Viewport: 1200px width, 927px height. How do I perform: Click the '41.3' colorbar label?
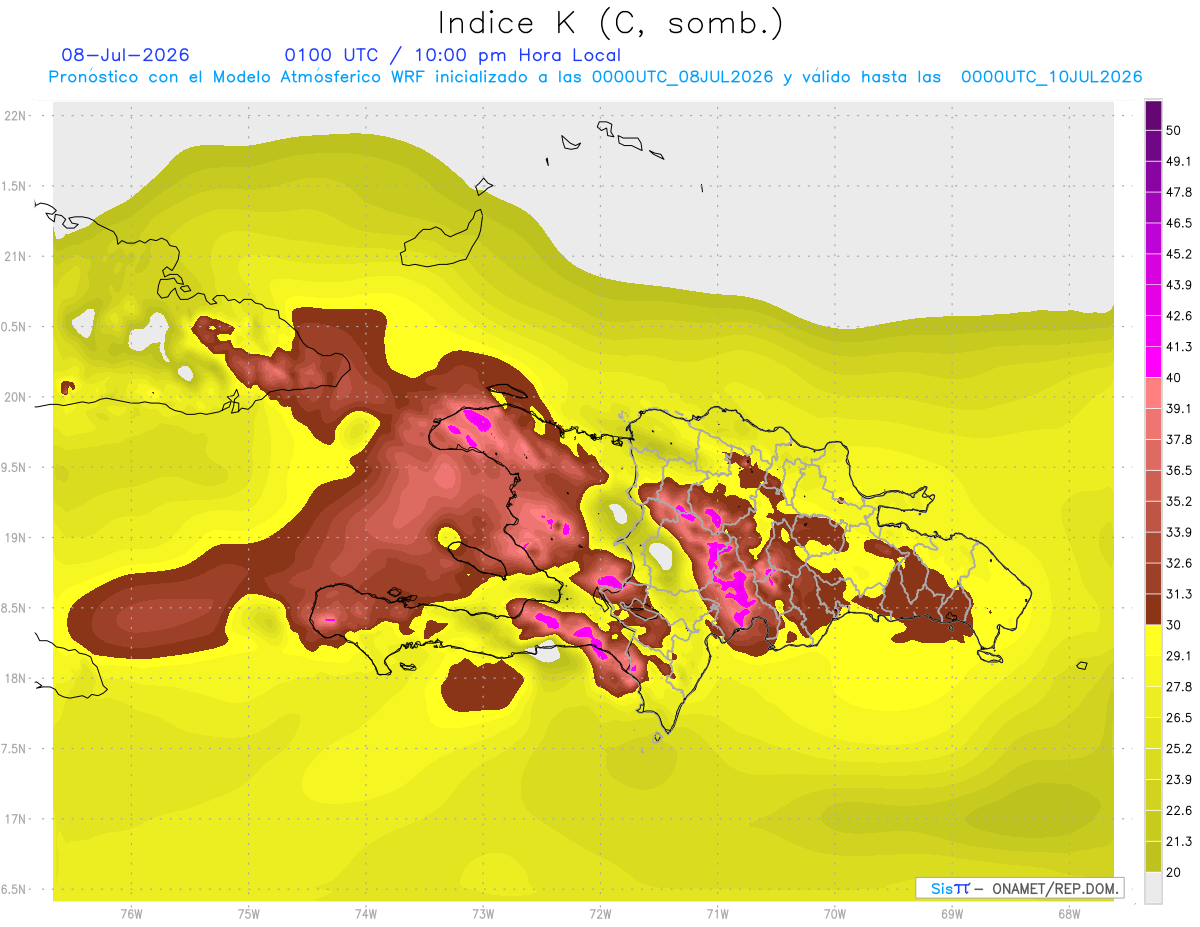click(x=1179, y=347)
